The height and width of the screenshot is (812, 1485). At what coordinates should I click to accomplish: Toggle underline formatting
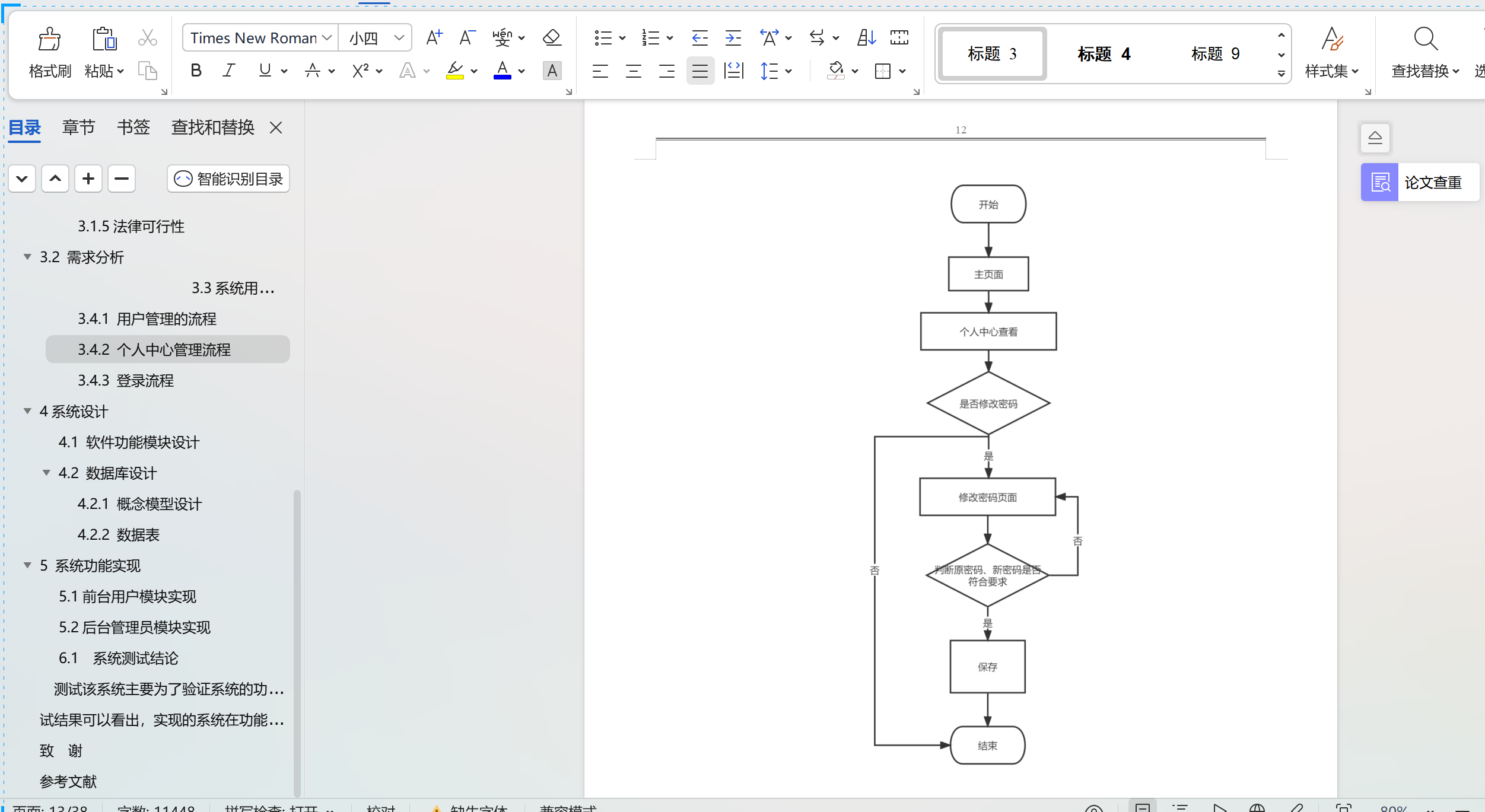(x=264, y=70)
